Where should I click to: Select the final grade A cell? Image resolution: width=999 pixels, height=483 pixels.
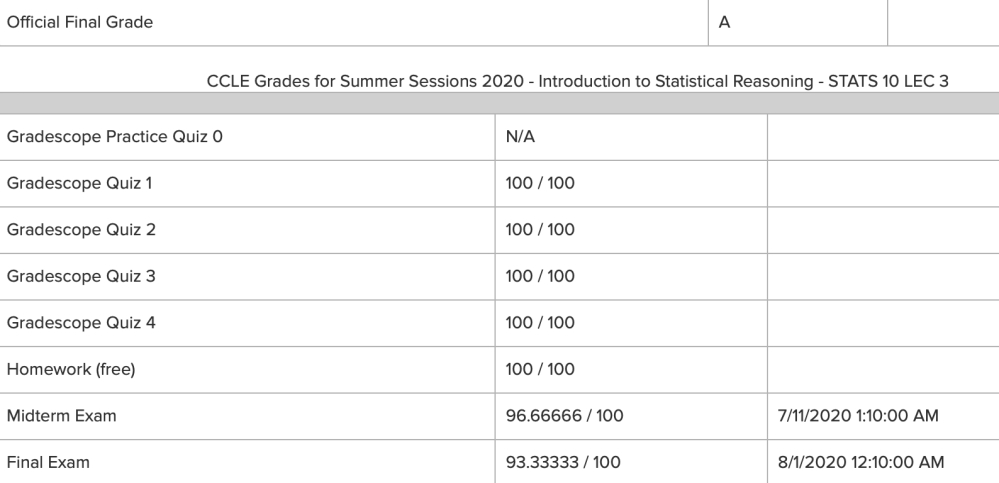[x=798, y=22]
